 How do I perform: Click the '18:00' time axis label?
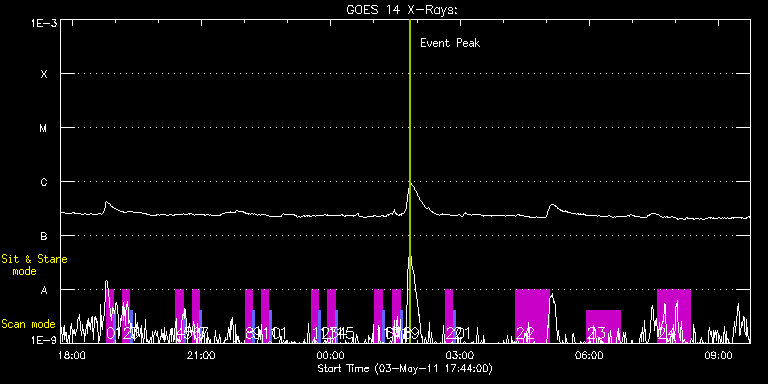pyautogui.click(x=72, y=355)
